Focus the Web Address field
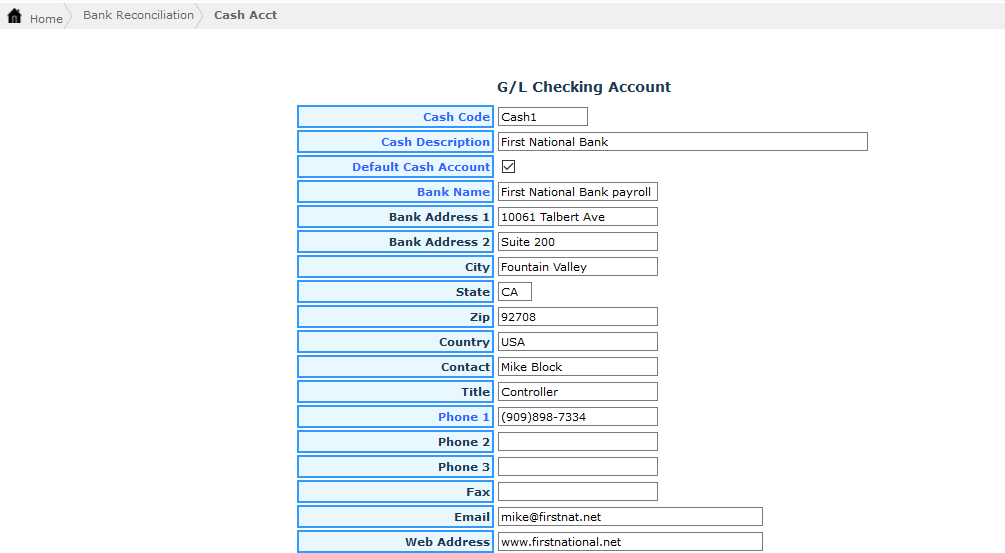Screen dimensions: 1005x553 629,542
